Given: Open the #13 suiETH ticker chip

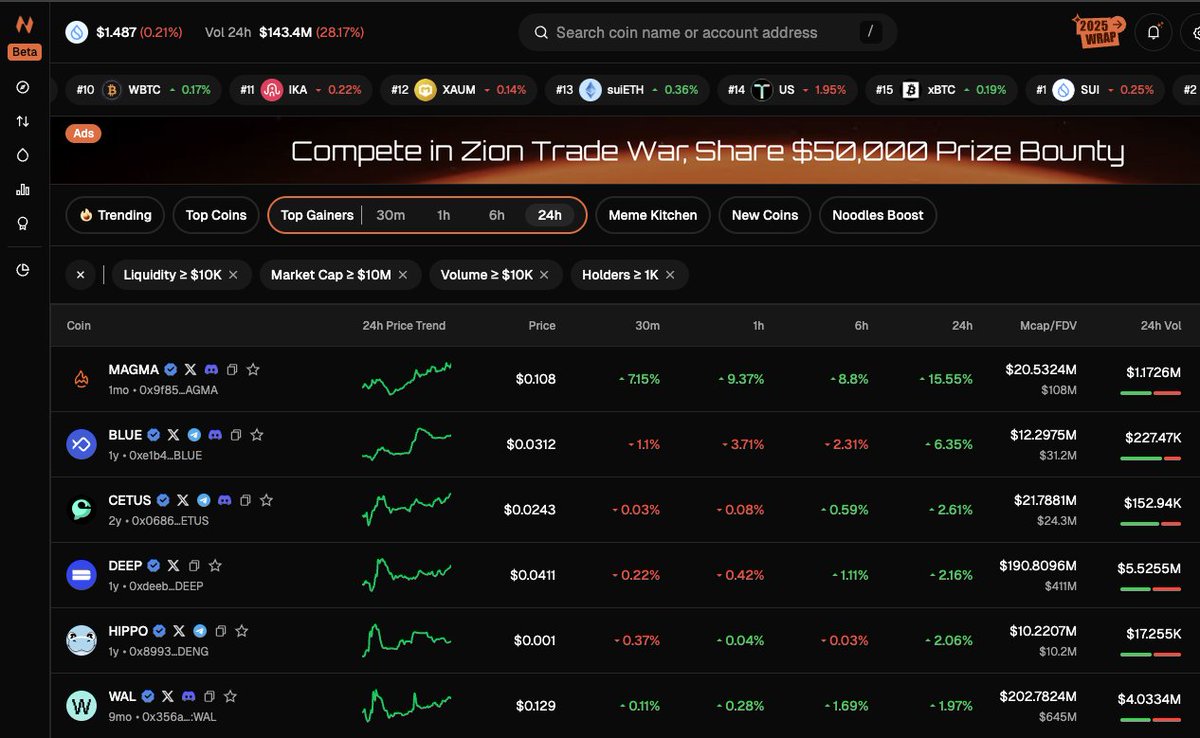Looking at the screenshot, I should 628,90.
